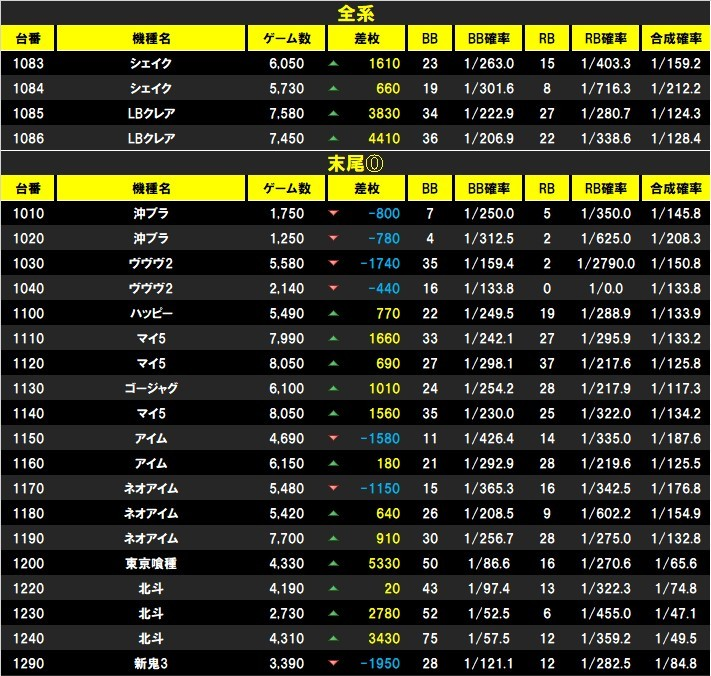This screenshot has height=676, width=711.
Task: Select machine number 1010
Action: (29, 213)
